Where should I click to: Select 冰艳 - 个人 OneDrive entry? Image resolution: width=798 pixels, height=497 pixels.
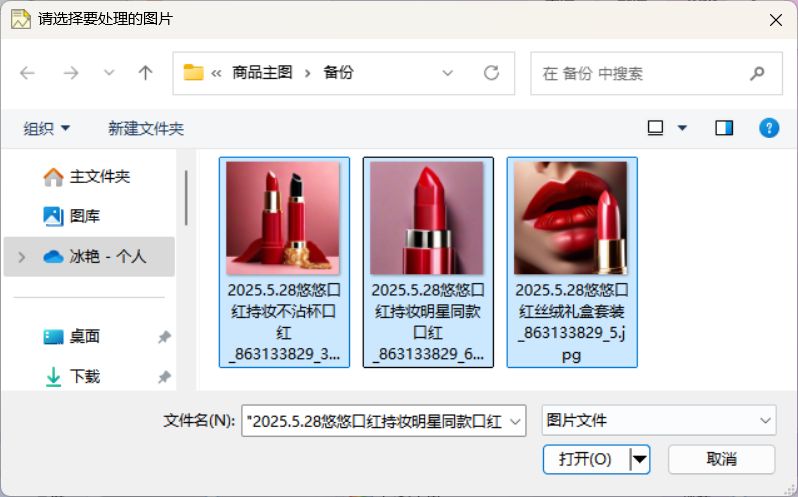click(89, 256)
